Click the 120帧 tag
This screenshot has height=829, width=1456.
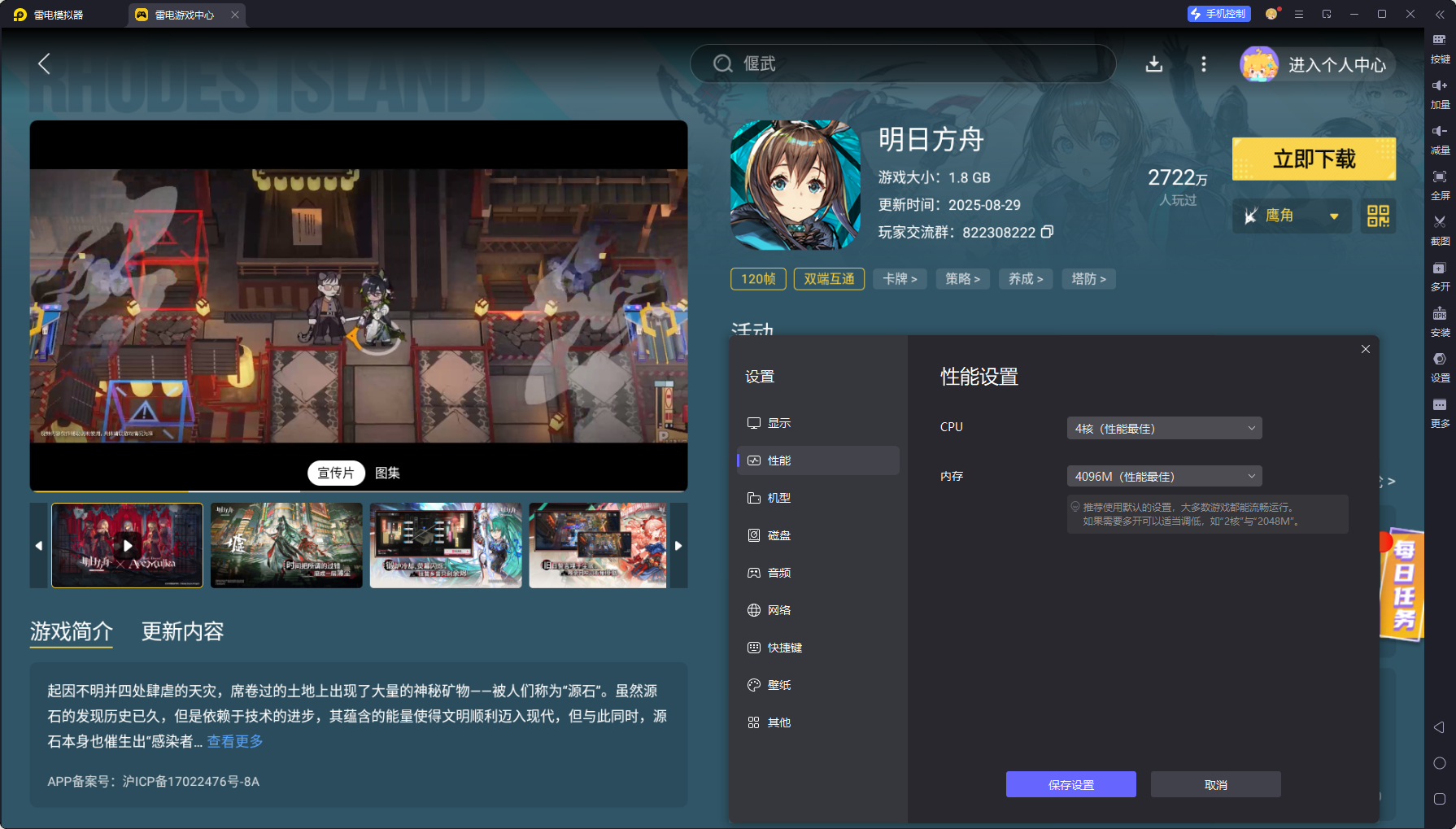click(758, 279)
